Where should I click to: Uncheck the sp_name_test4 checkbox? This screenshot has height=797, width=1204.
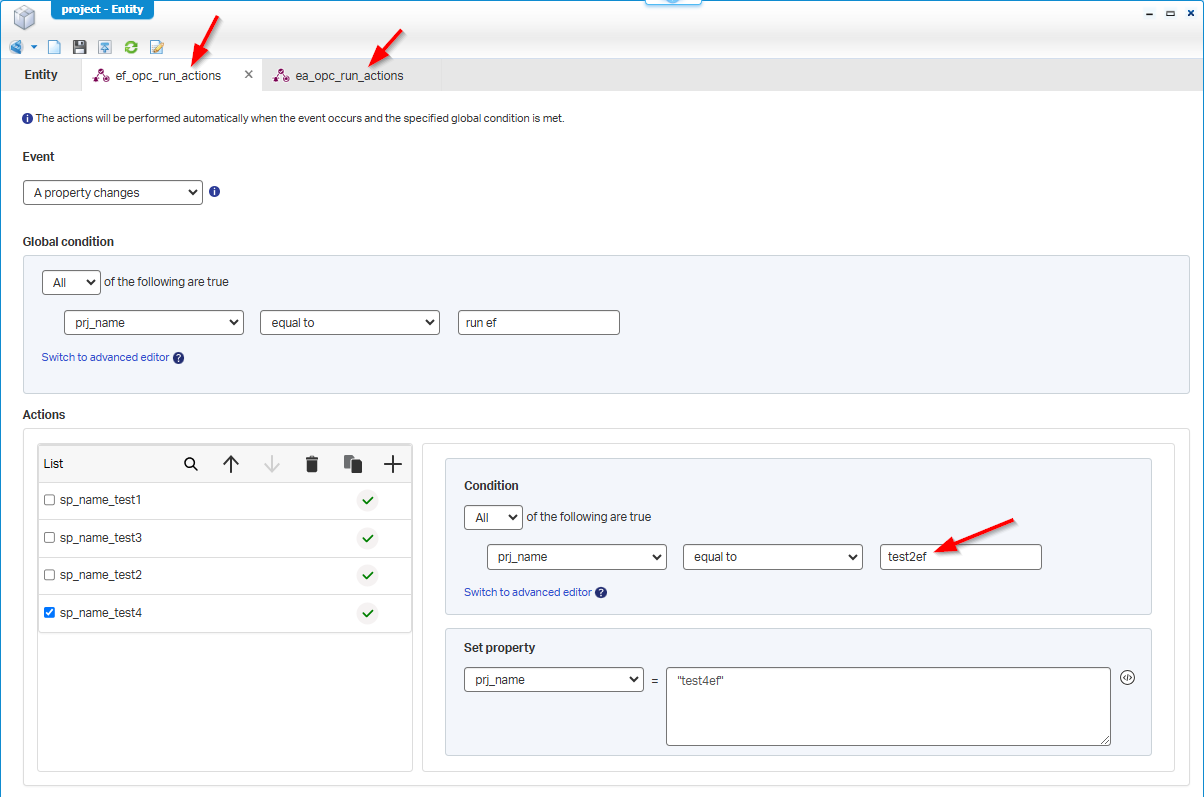click(49, 613)
